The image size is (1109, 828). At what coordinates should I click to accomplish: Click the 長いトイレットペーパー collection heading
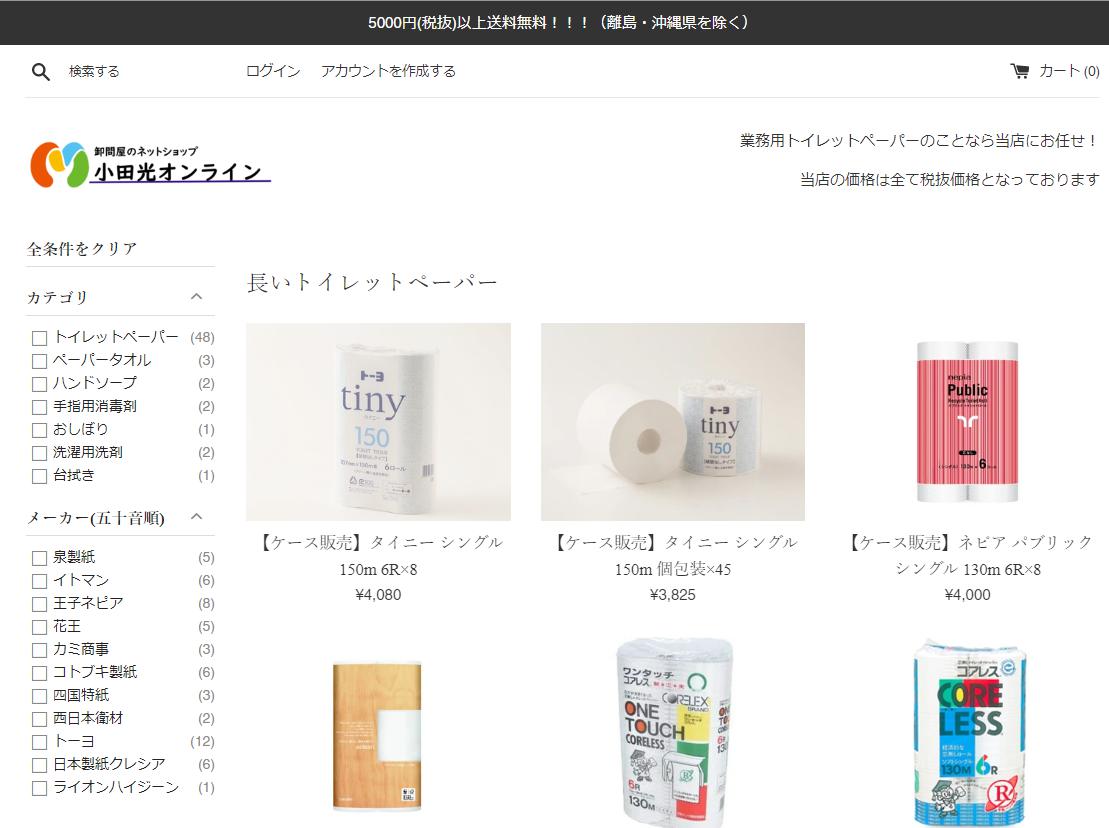[x=372, y=282]
